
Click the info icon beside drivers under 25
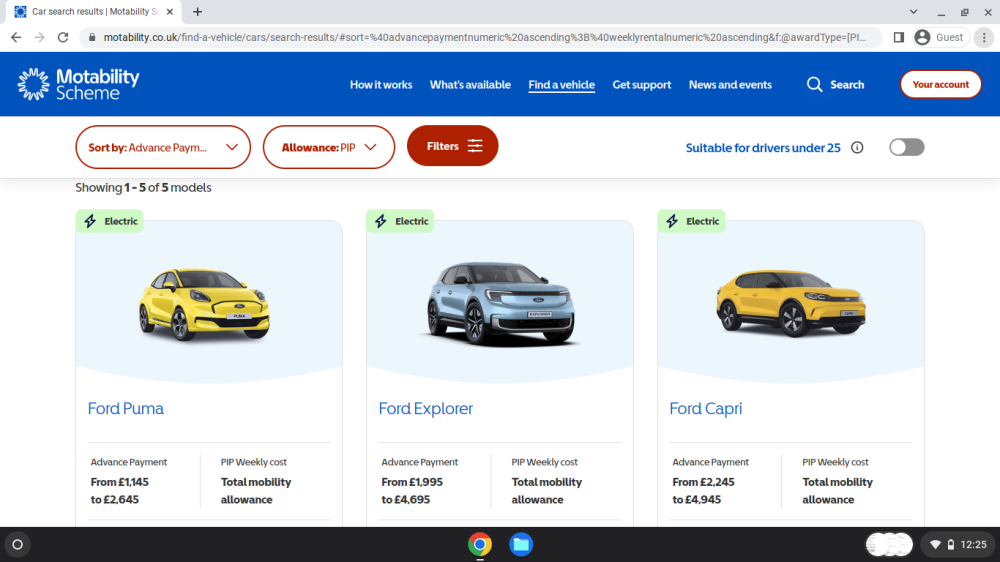(x=857, y=147)
